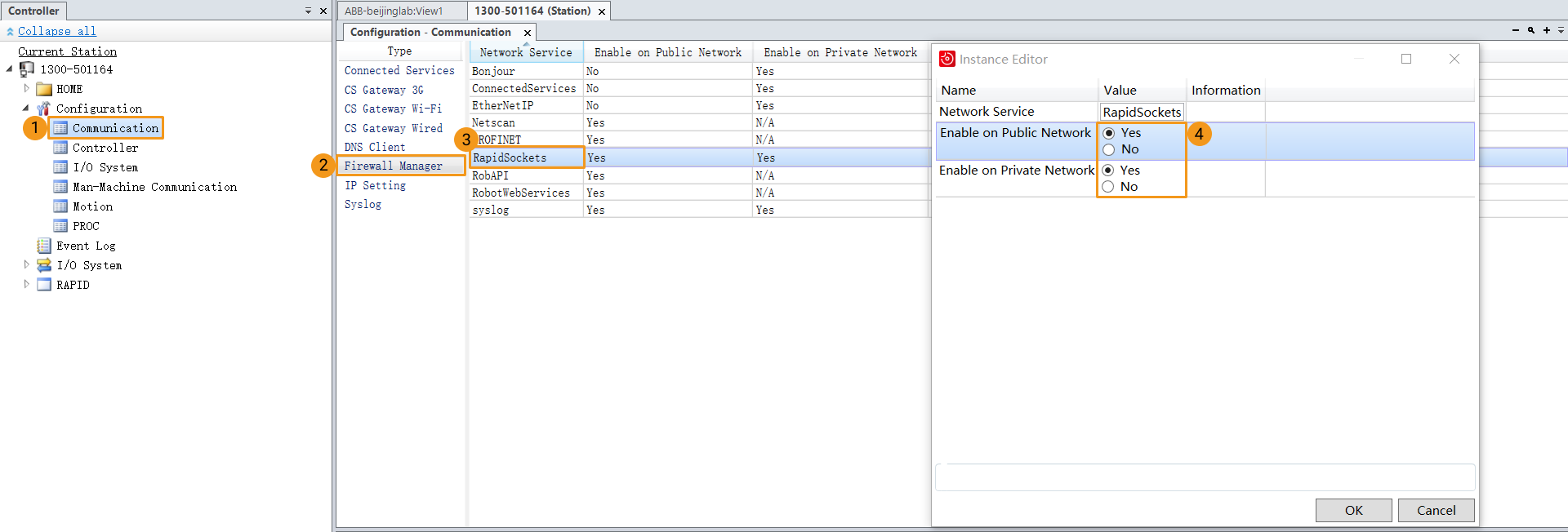This screenshot has height=532, width=1568.
Task: Click OK in Instance Editor
Action: 1353,510
